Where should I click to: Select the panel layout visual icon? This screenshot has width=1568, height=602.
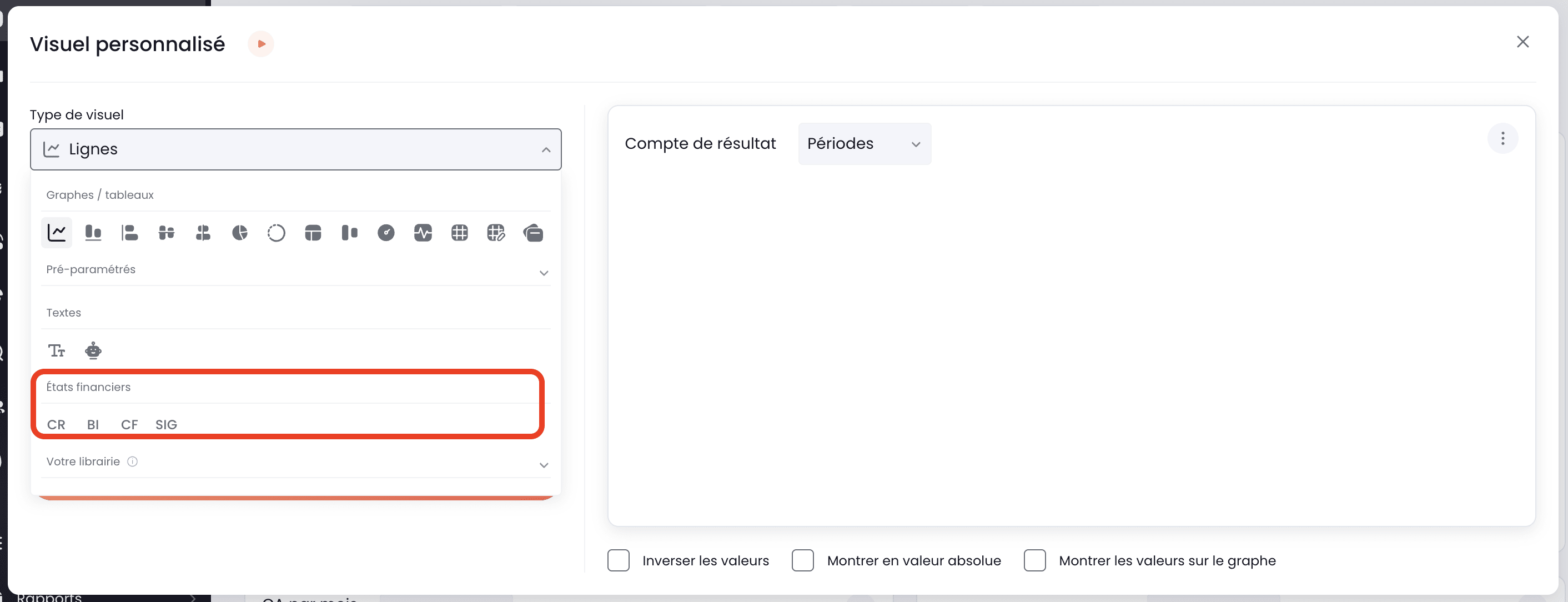click(x=313, y=233)
